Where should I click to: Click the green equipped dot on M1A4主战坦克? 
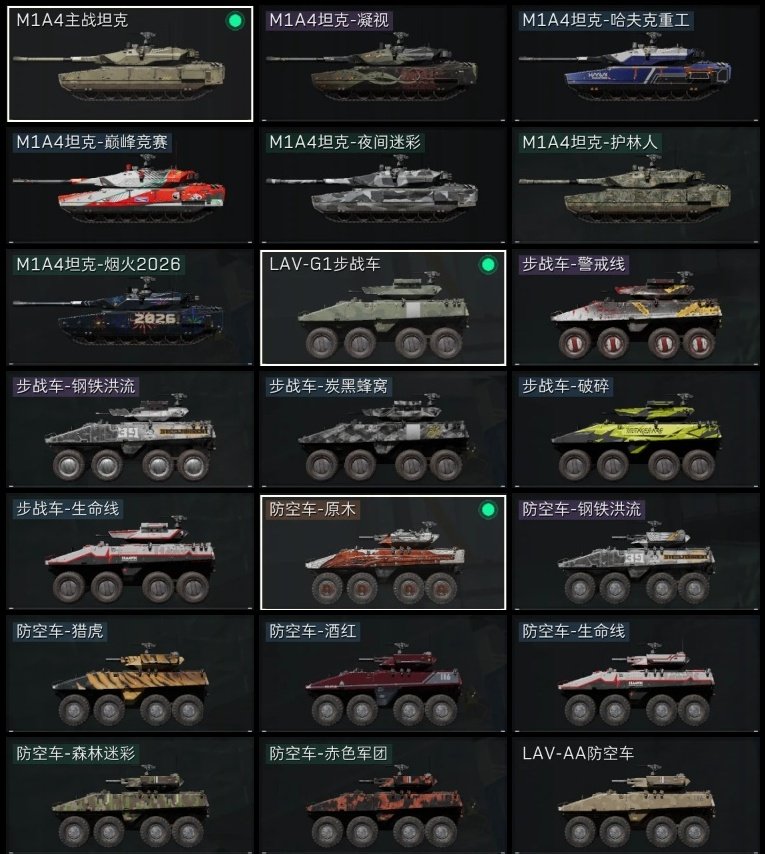coord(235,21)
